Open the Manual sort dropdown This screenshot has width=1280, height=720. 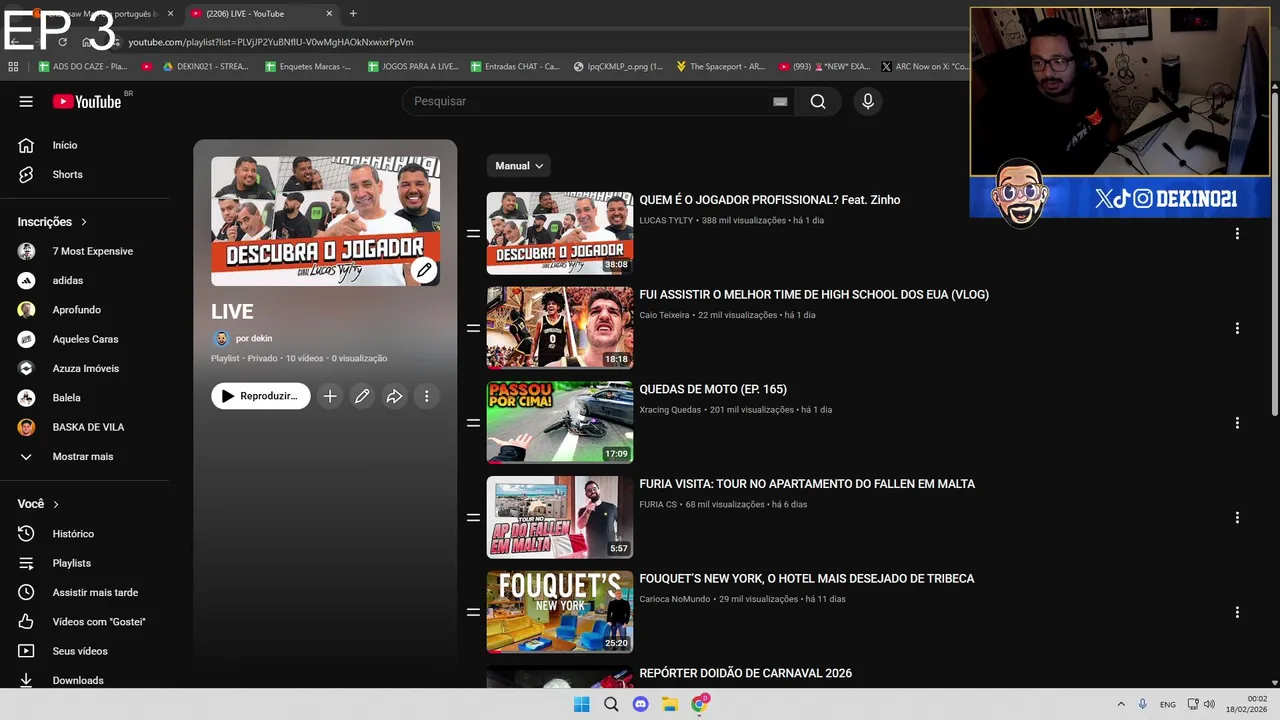tap(519, 166)
